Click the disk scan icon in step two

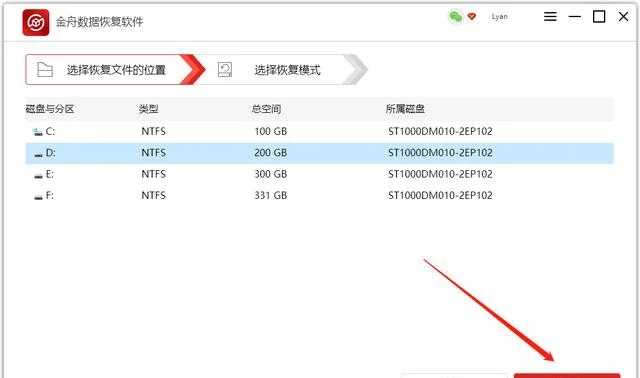[225, 70]
